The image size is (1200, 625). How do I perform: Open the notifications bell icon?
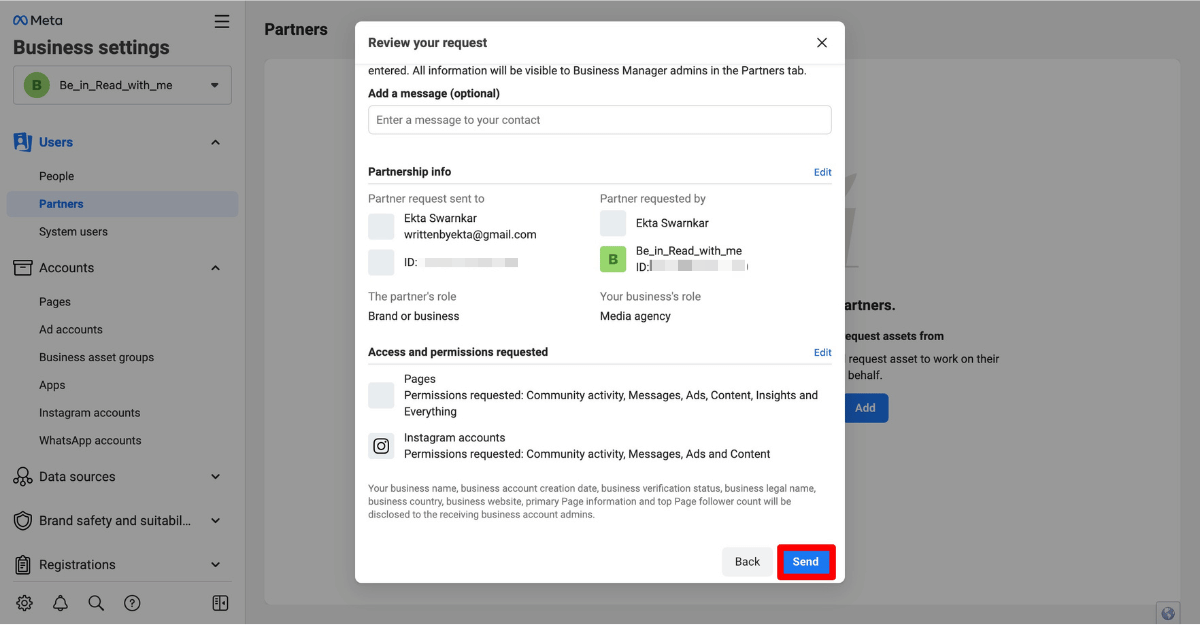[x=60, y=603]
